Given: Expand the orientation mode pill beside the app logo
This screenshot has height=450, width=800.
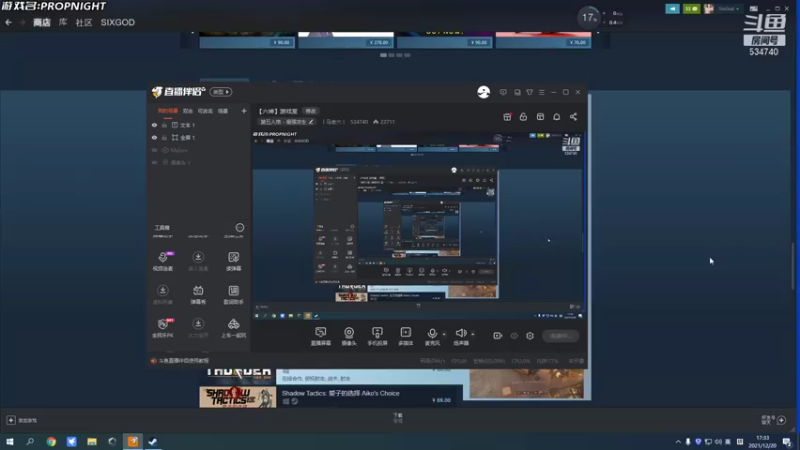Looking at the screenshot, I should pos(221,92).
